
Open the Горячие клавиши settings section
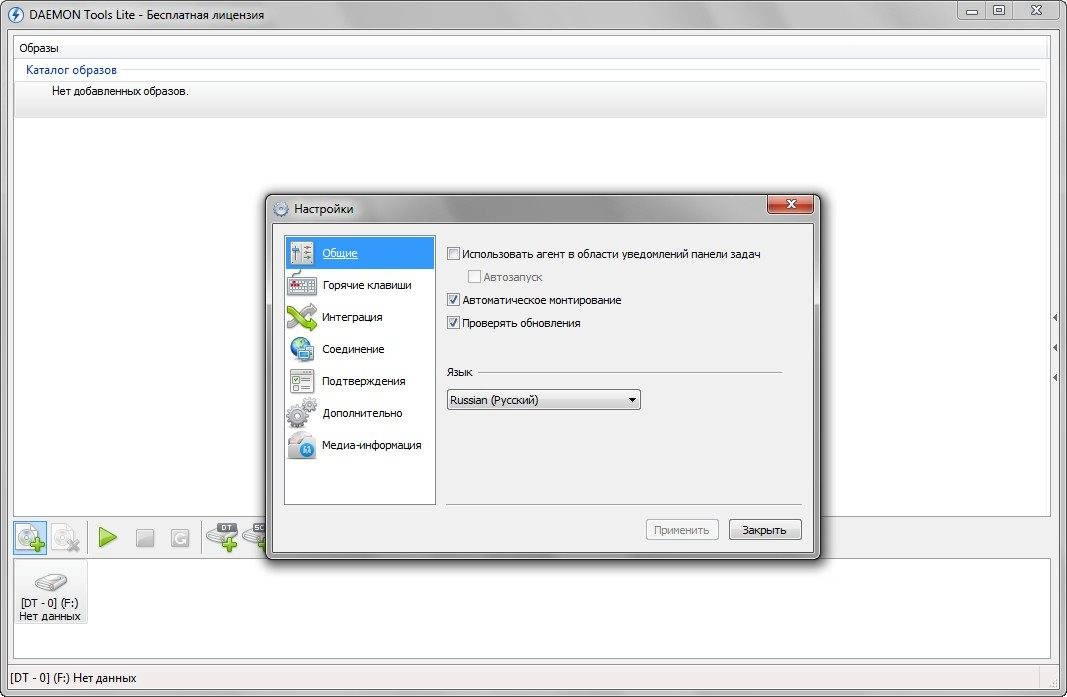[359, 285]
